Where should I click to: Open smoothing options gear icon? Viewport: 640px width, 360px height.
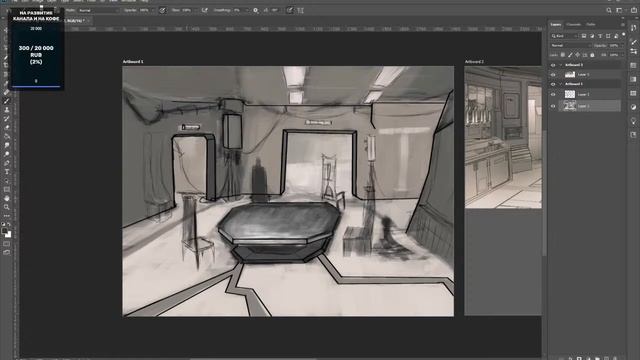256,10
